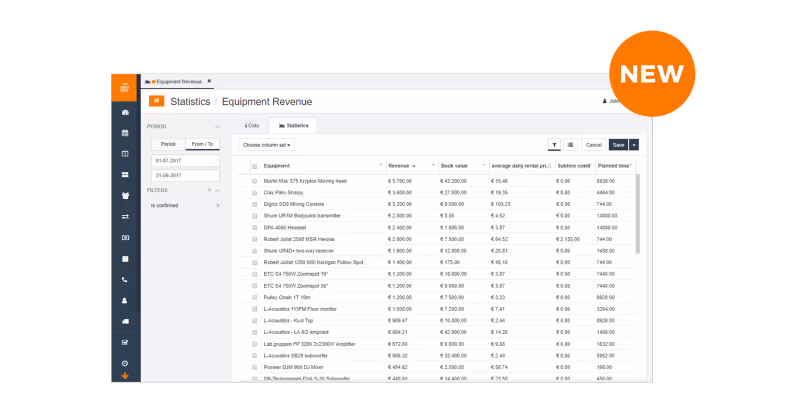Select the L-Acoustics 115FM Floor monitor row

tap(437, 309)
